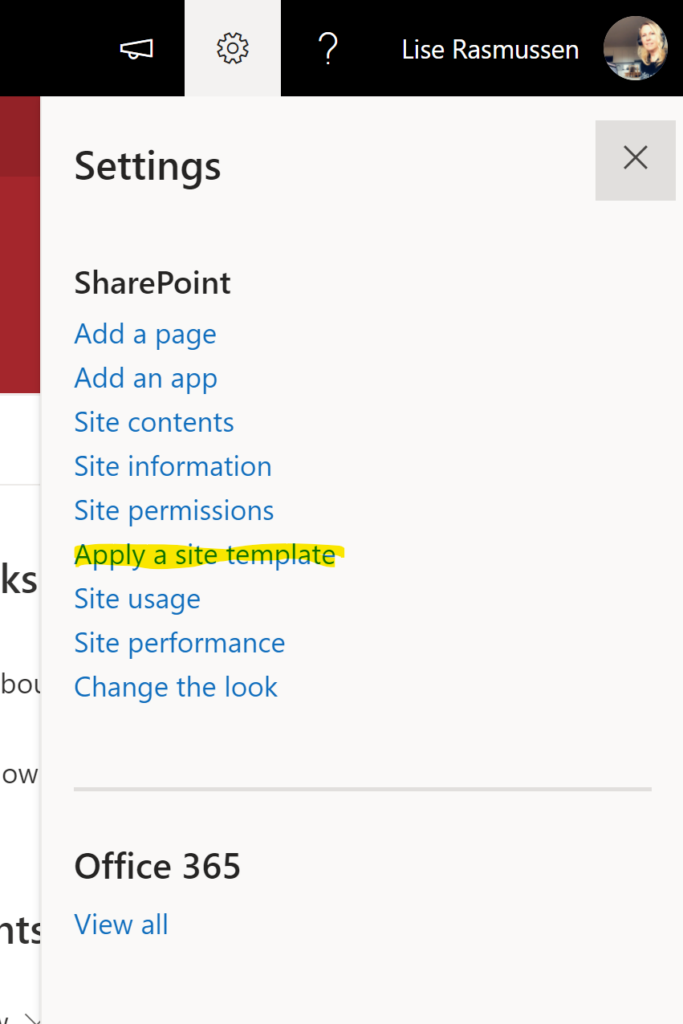Click the Office 365 section heading
Image resolution: width=683 pixels, height=1024 pixels.
[157, 867]
